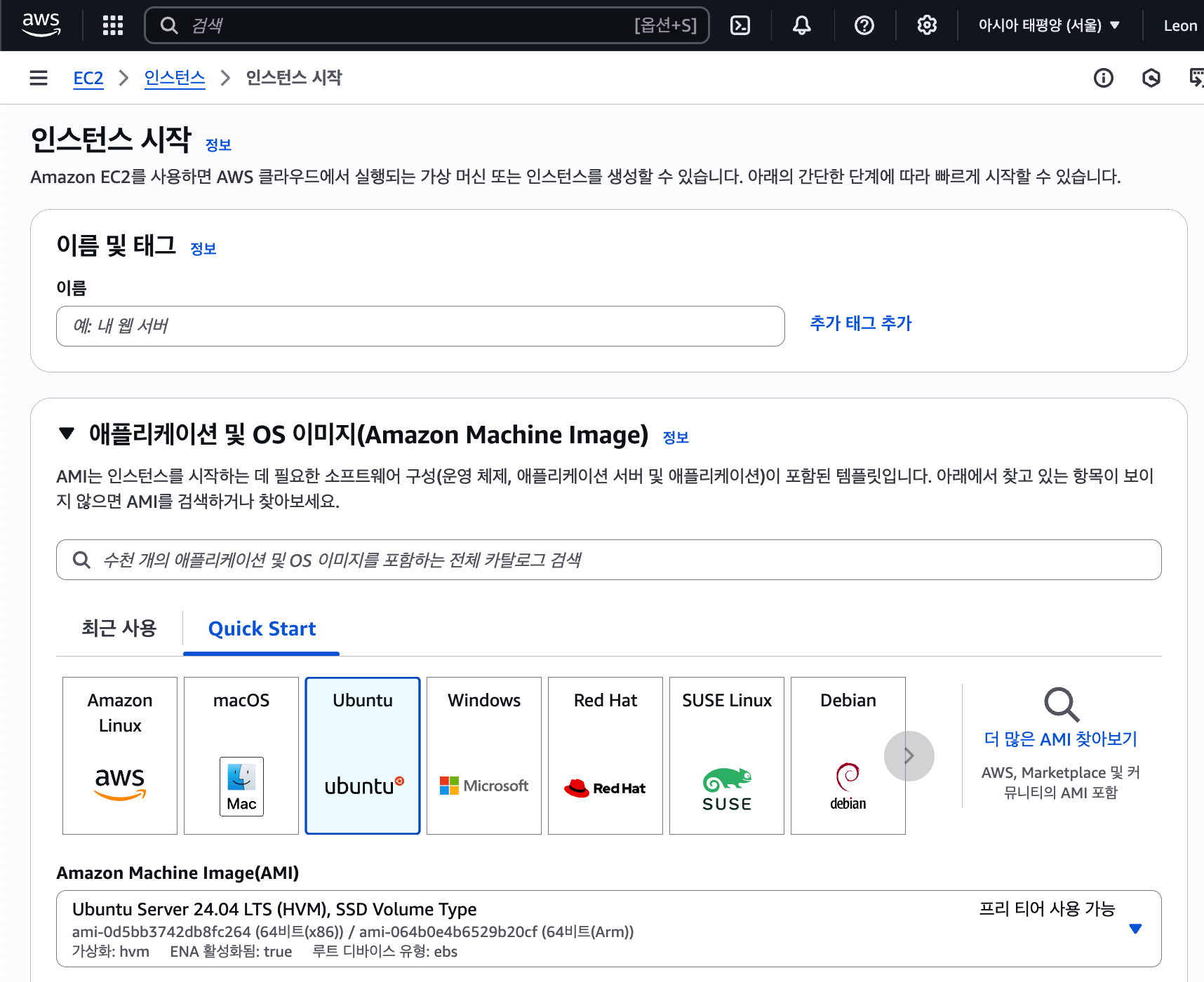
Task: Pick the SUSE Linux AMI card
Action: (x=727, y=755)
